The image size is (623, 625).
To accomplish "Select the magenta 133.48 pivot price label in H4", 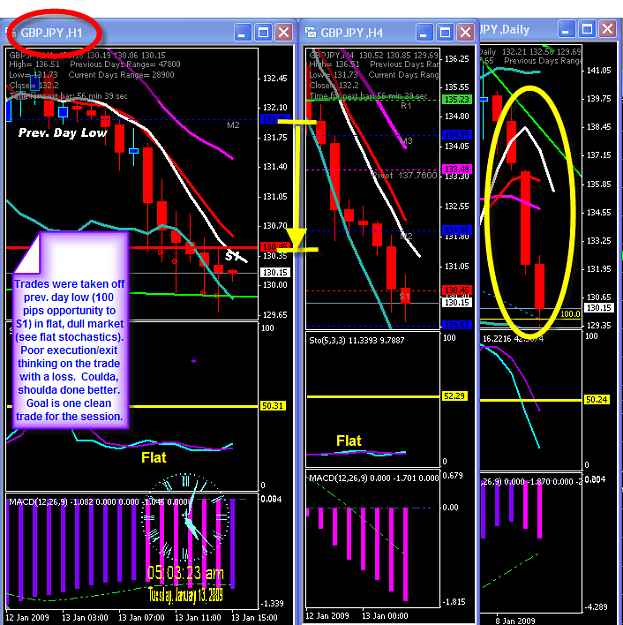I will pyautogui.click(x=457, y=169).
